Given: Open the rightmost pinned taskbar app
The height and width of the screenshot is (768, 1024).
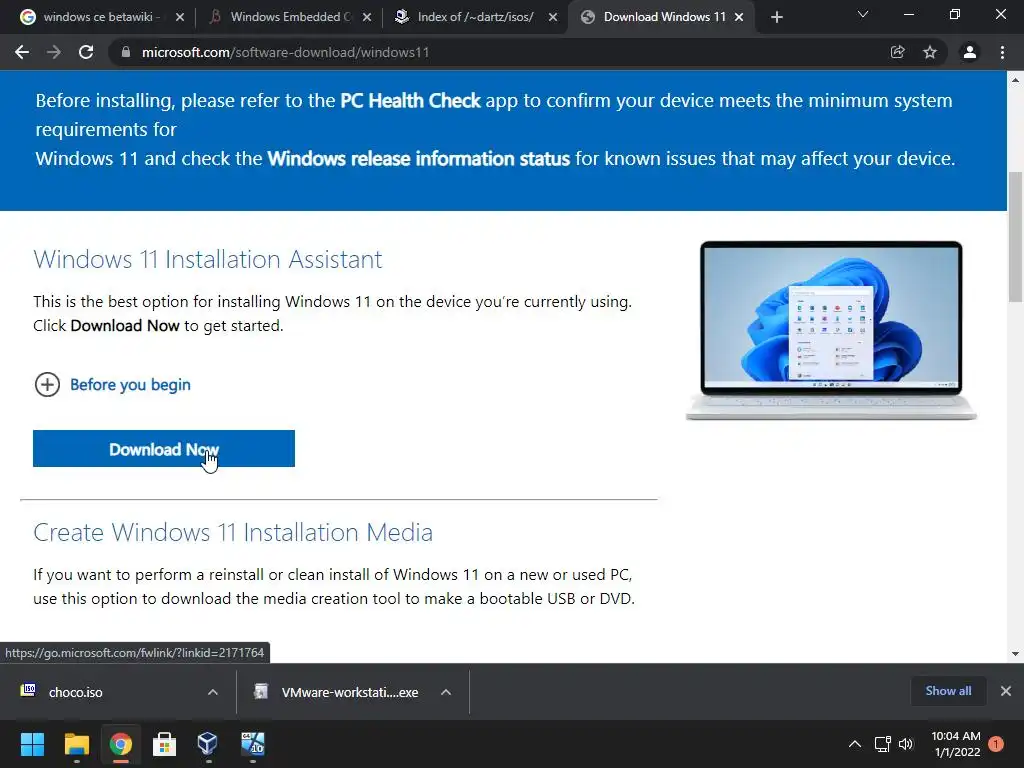Looking at the screenshot, I should tap(253, 744).
